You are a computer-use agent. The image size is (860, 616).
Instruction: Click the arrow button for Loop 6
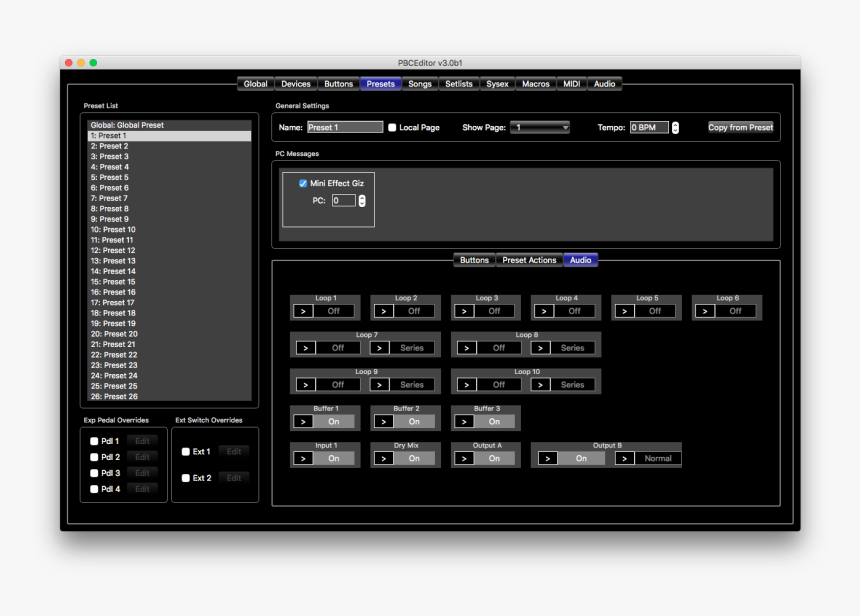click(x=705, y=312)
